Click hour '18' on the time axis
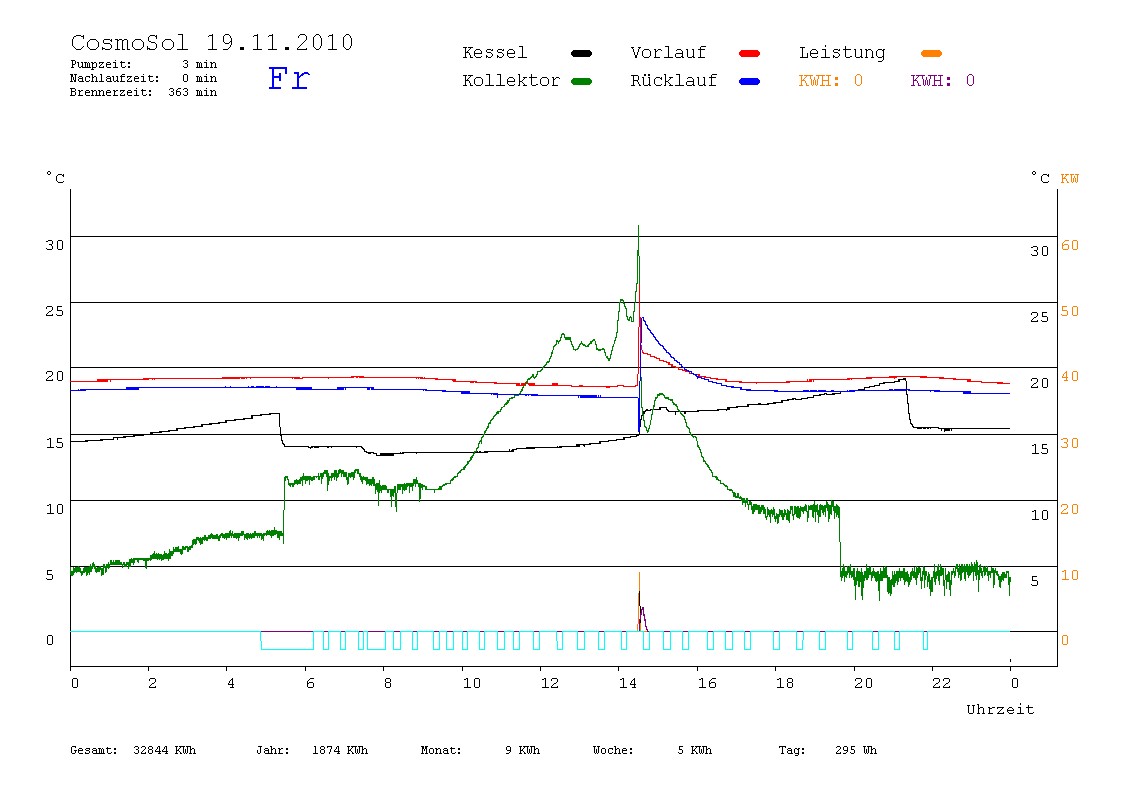 click(x=785, y=683)
